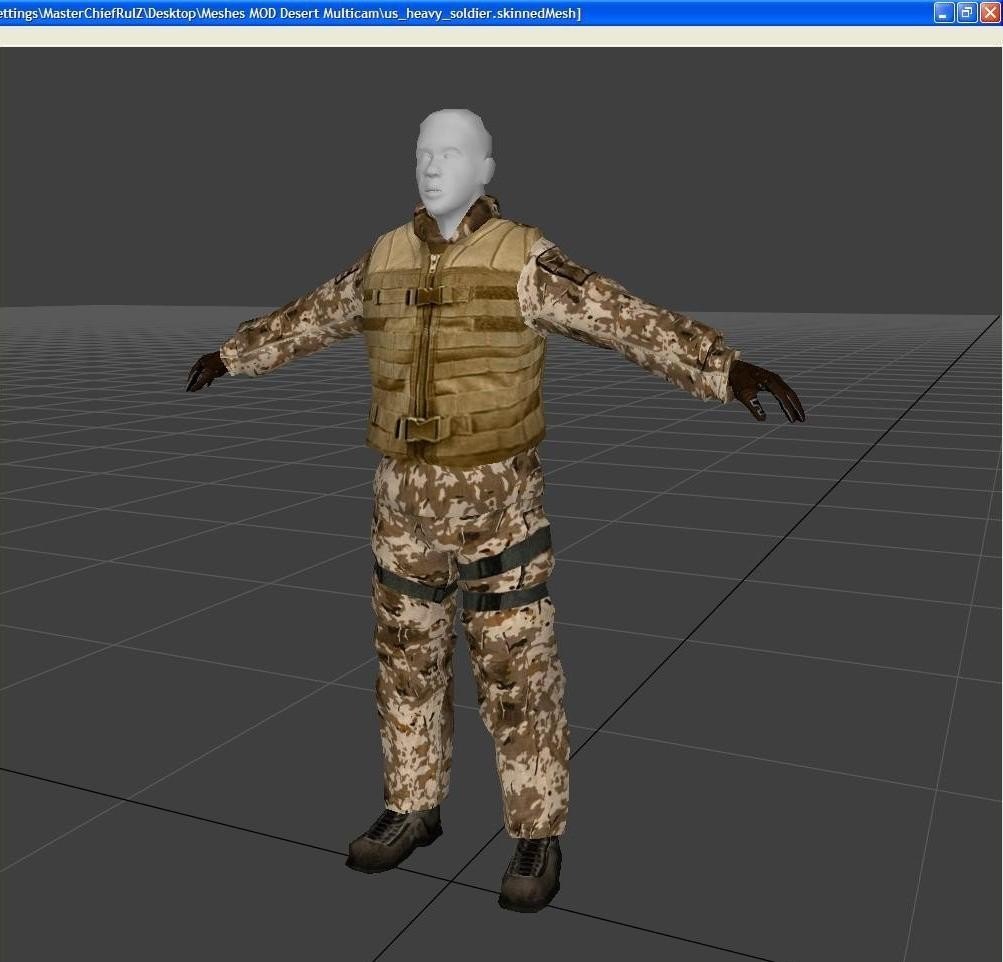
Task: Close the us_heavy_soldier mesh window
Action: 989,13
